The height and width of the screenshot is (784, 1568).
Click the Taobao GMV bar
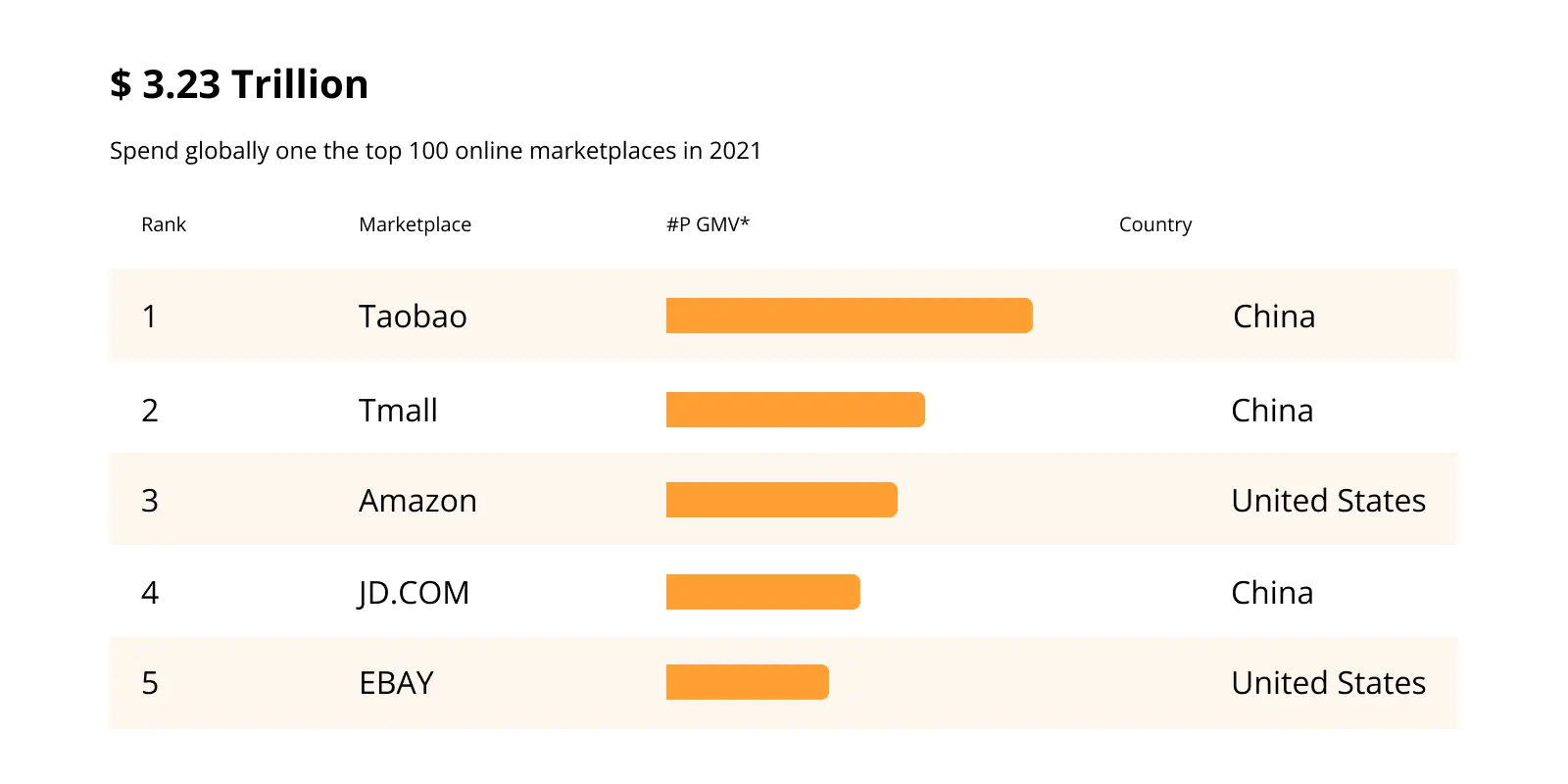850,316
